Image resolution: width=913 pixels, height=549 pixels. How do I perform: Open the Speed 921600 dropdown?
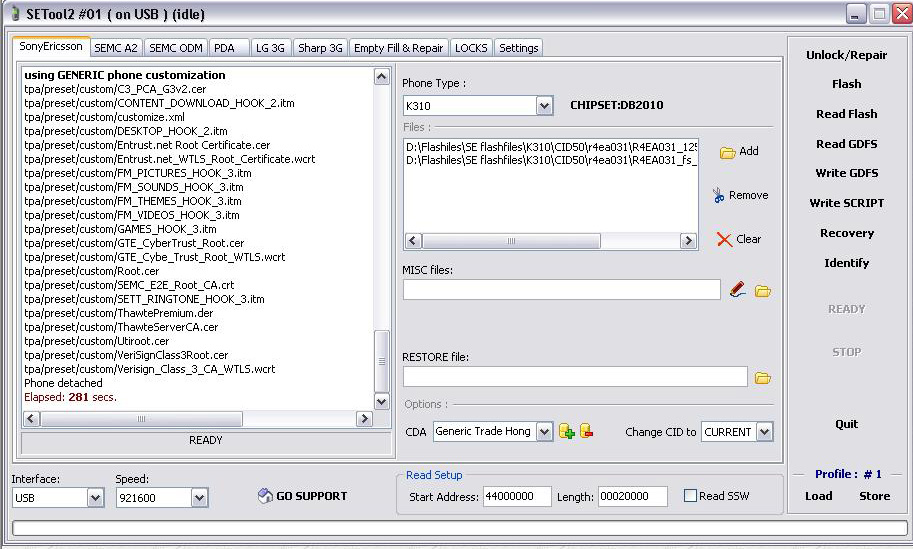coord(199,498)
